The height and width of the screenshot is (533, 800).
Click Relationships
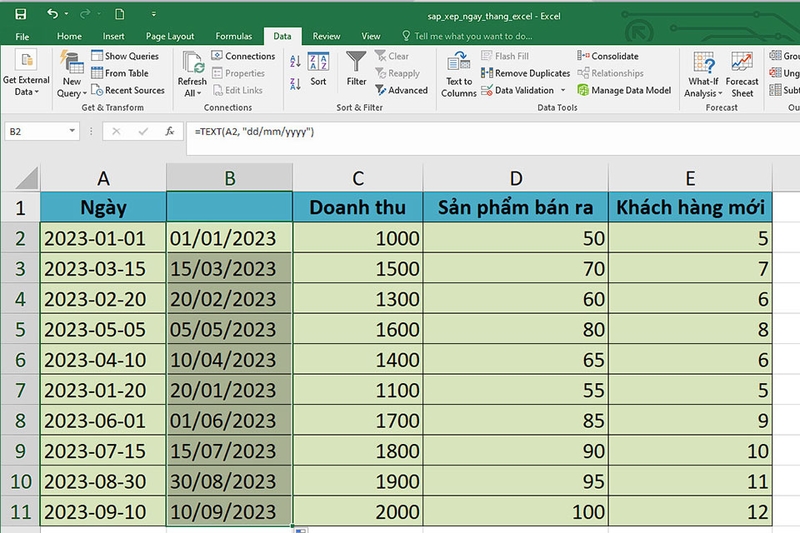click(x=610, y=73)
